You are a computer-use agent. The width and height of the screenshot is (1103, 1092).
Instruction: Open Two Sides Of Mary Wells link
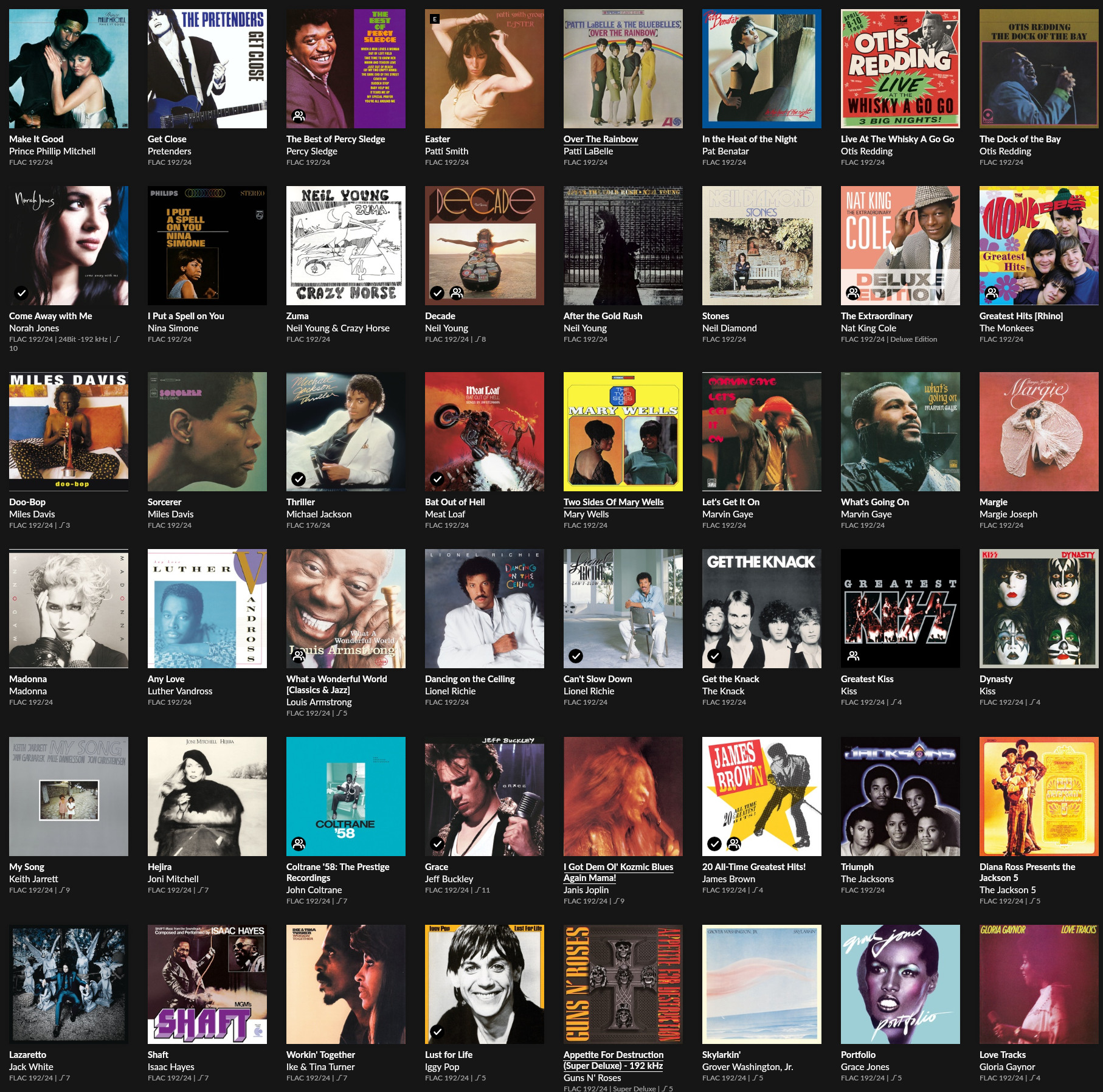pyautogui.click(x=614, y=502)
